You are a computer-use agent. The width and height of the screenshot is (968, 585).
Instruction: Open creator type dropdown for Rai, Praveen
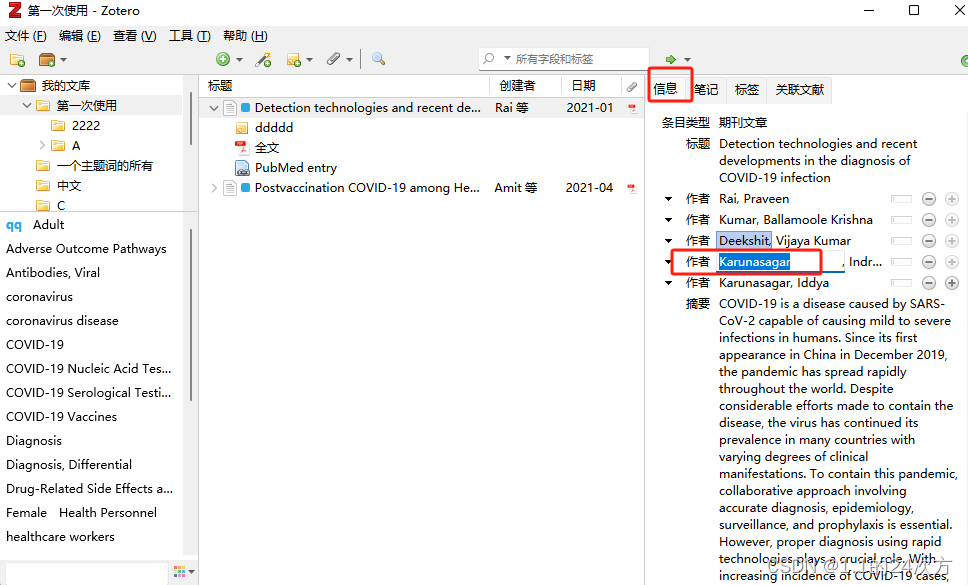coord(669,199)
